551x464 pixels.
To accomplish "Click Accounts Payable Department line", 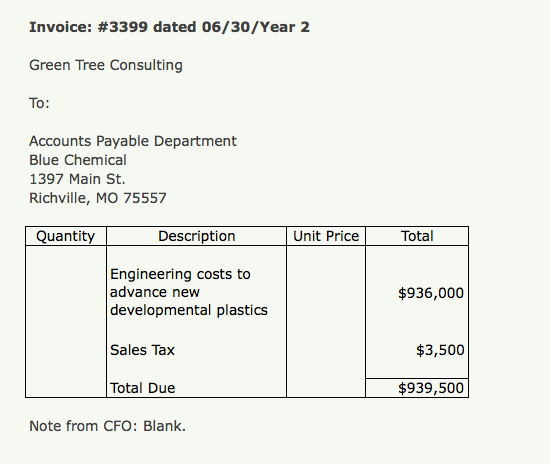I will pos(133,142).
